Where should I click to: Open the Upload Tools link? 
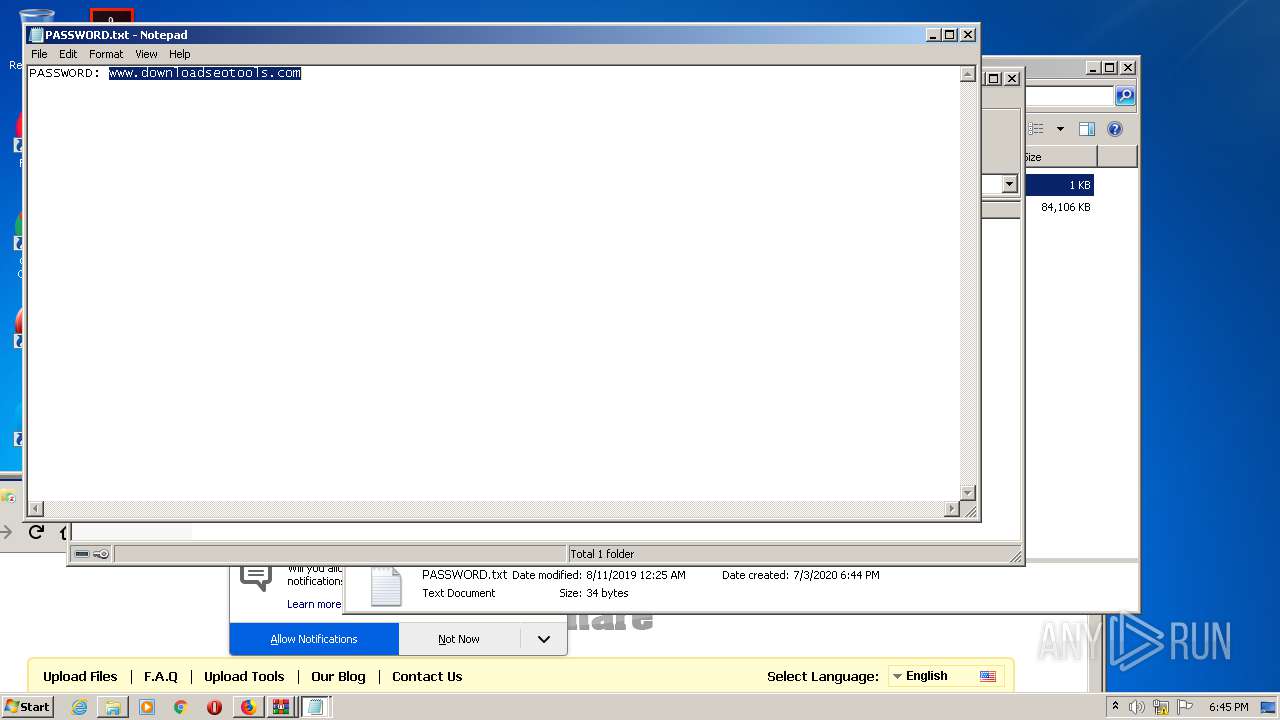click(244, 676)
